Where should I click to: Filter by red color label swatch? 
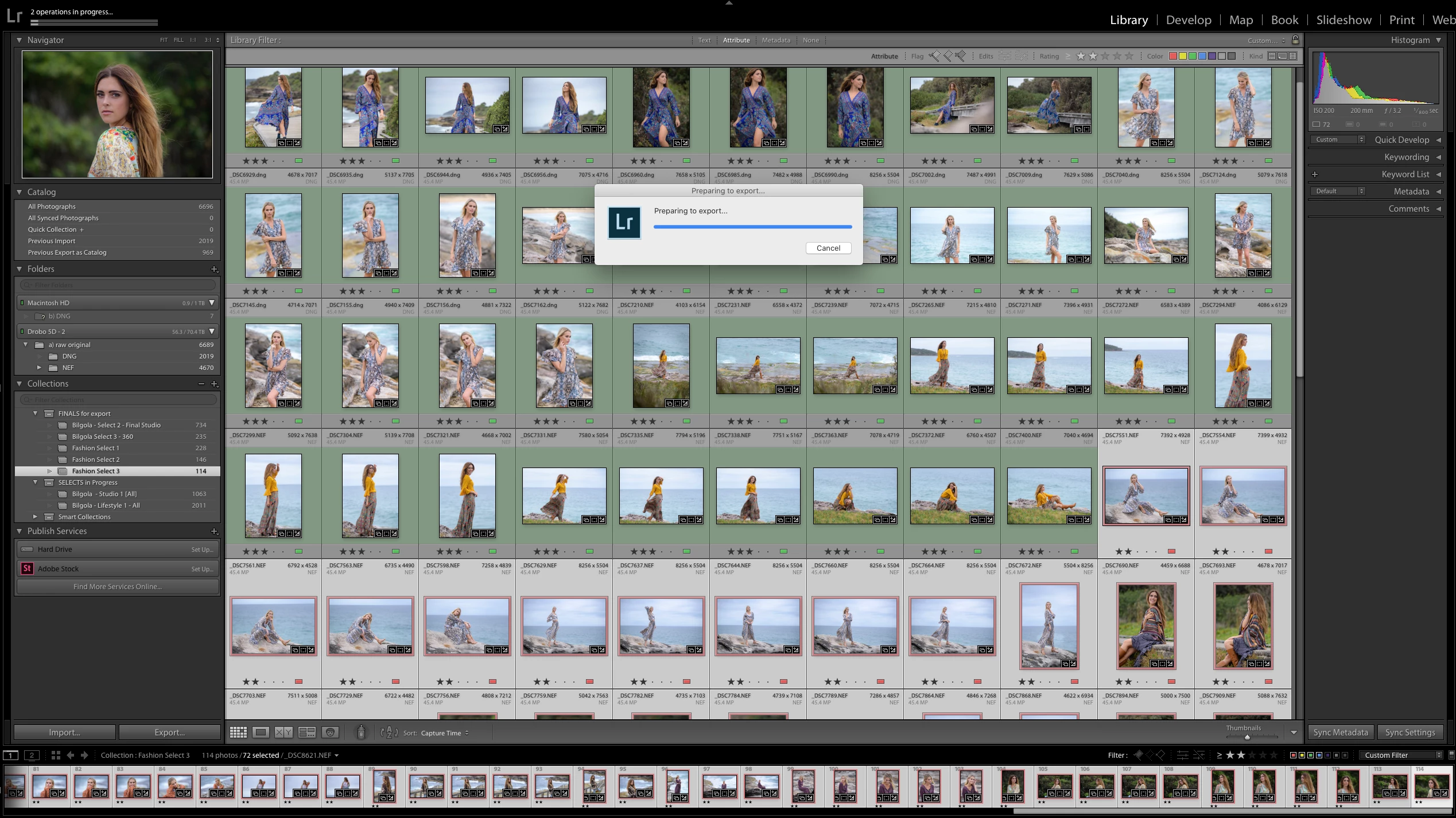pos(1173,56)
